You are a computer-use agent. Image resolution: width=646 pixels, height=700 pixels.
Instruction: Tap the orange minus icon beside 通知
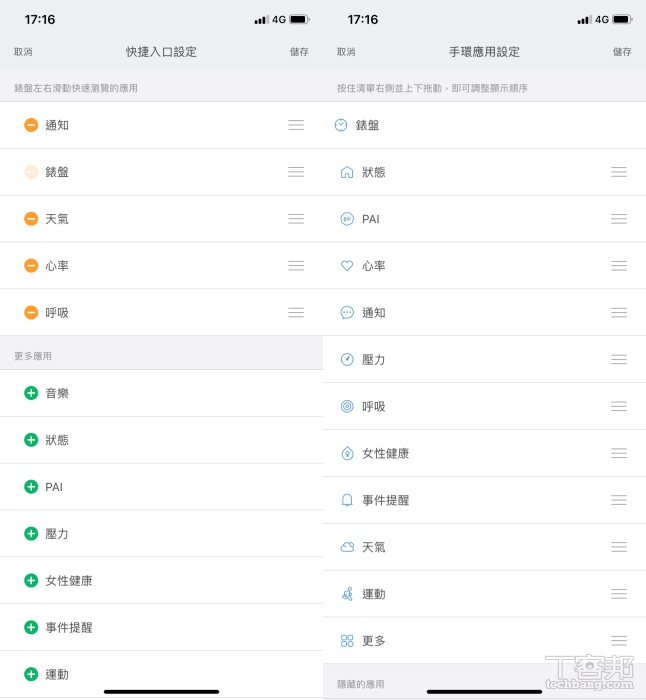(x=31, y=125)
